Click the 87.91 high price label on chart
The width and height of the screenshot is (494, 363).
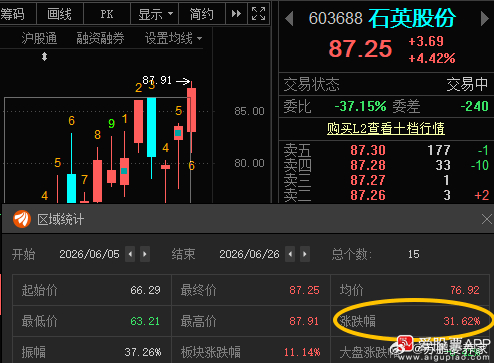point(157,80)
